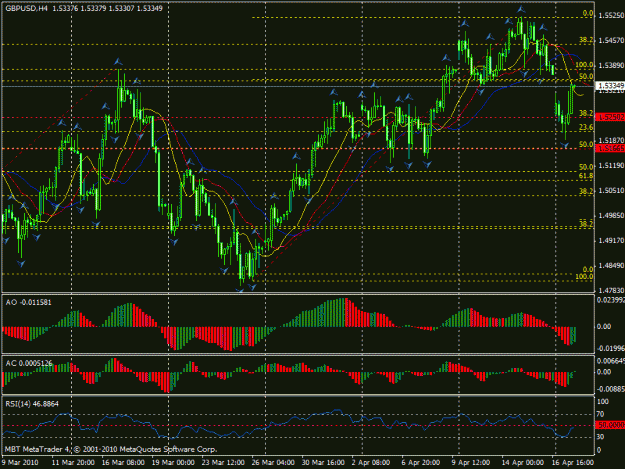This screenshot has width=625, height=469.
Task: Click the 11 Mar 20:00 time label
Action: point(73,462)
